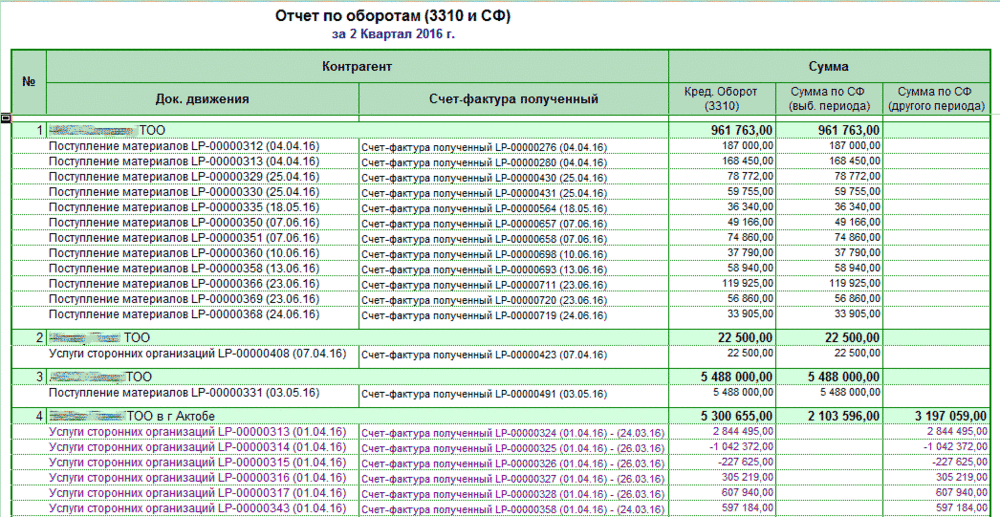Open Счет-фактура полученный LP-00000698 (10.06.16)
This screenshot has height=517, width=1000.
pyautogui.click(x=484, y=254)
